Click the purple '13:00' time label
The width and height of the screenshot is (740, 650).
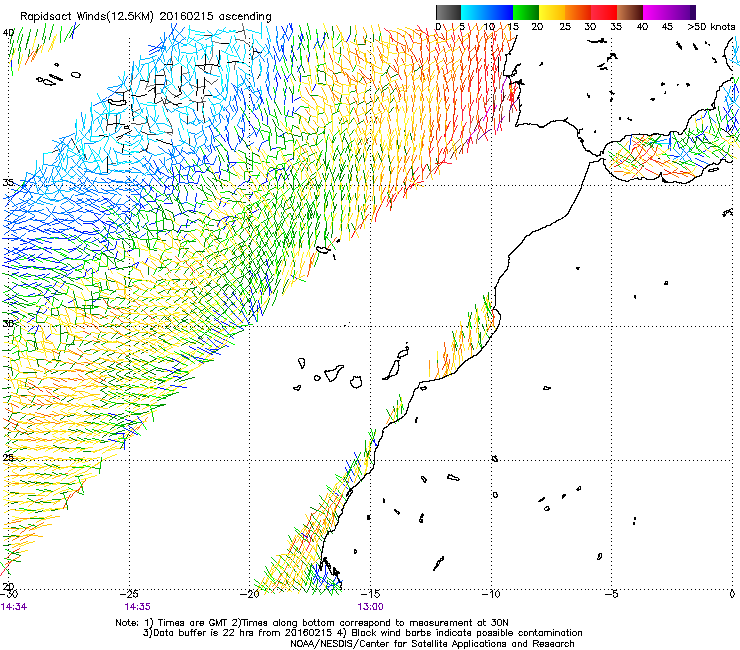[370, 607]
